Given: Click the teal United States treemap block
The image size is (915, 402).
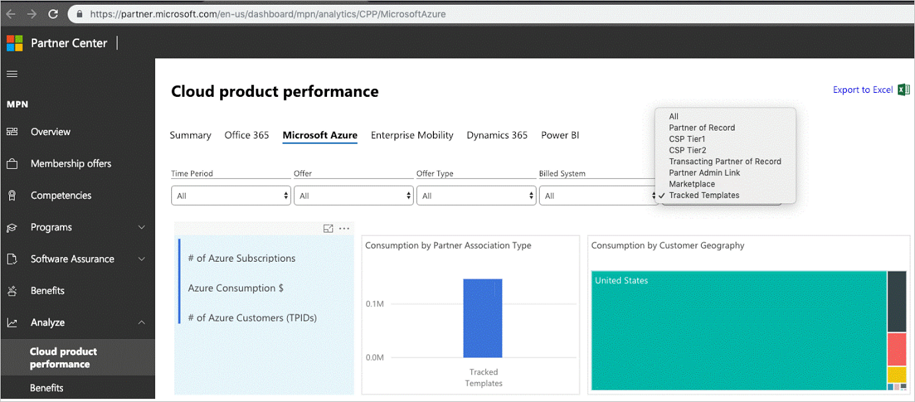Looking at the screenshot, I should pyautogui.click(x=739, y=330).
